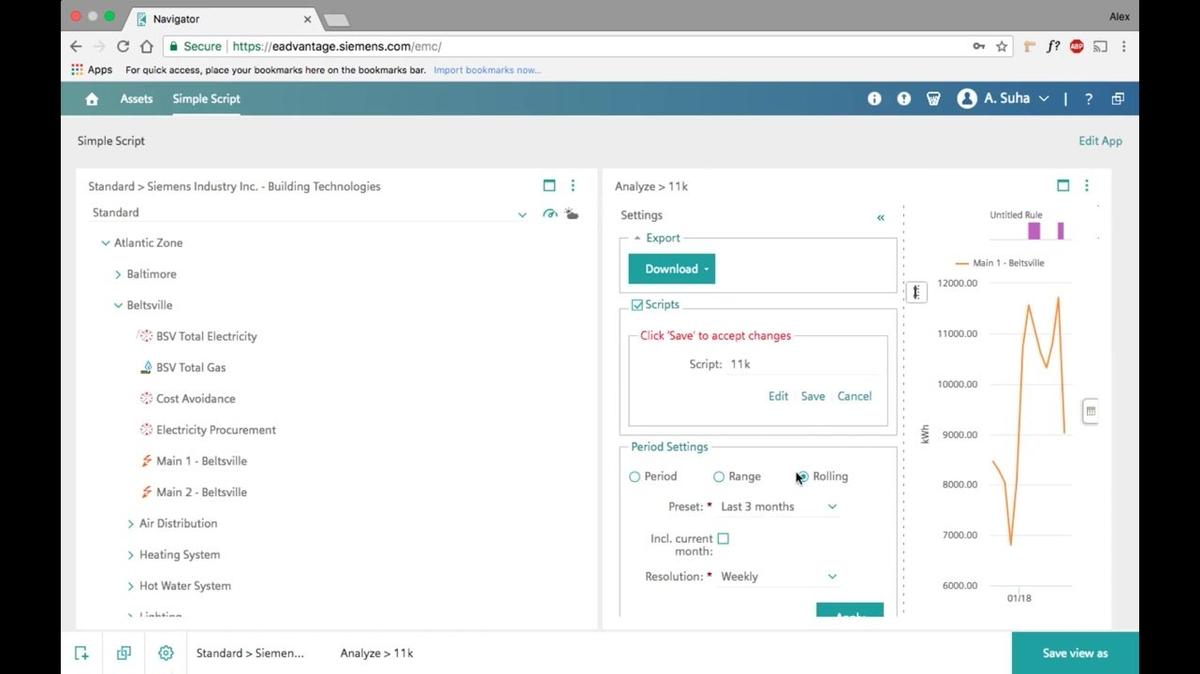This screenshot has height=674, width=1200.
Task: Enable the Incl. current month checkbox
Action: tap(723, 538)
